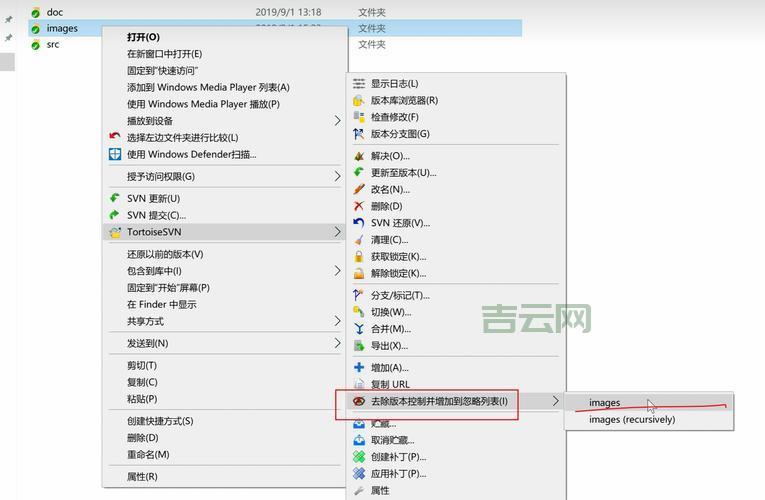Click the red X icon beside 删除(D) in the TortoiseSVN submenu
The image size is (765, 500).
tap(359, 206)
